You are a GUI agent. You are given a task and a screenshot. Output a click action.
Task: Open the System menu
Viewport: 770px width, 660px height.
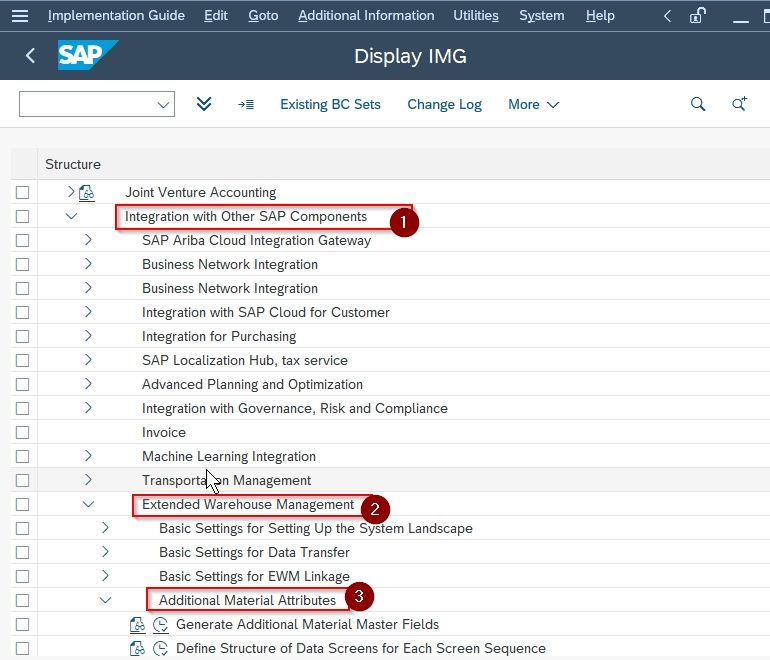542,16
